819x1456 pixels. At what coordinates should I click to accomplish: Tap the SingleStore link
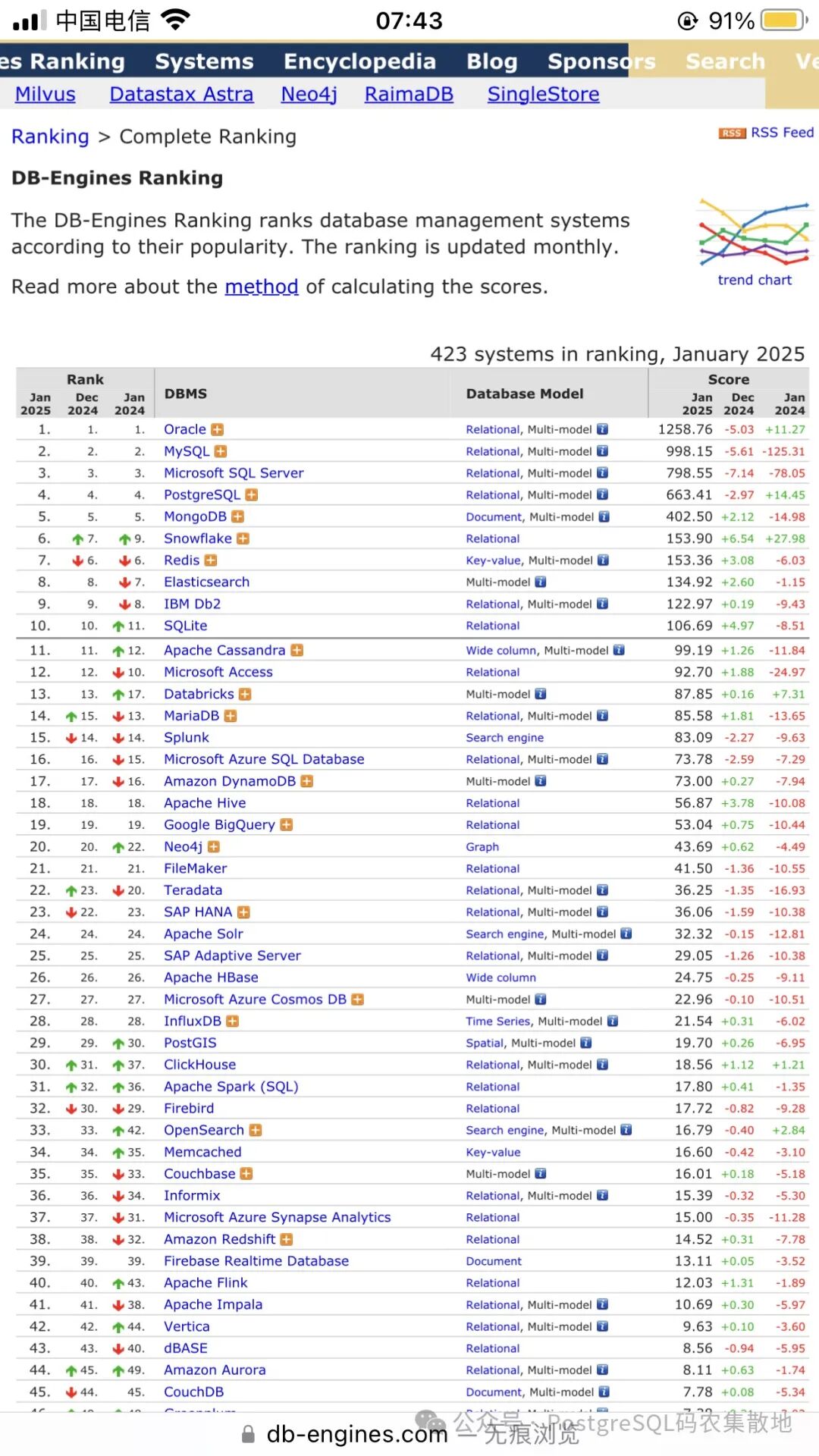543,94
